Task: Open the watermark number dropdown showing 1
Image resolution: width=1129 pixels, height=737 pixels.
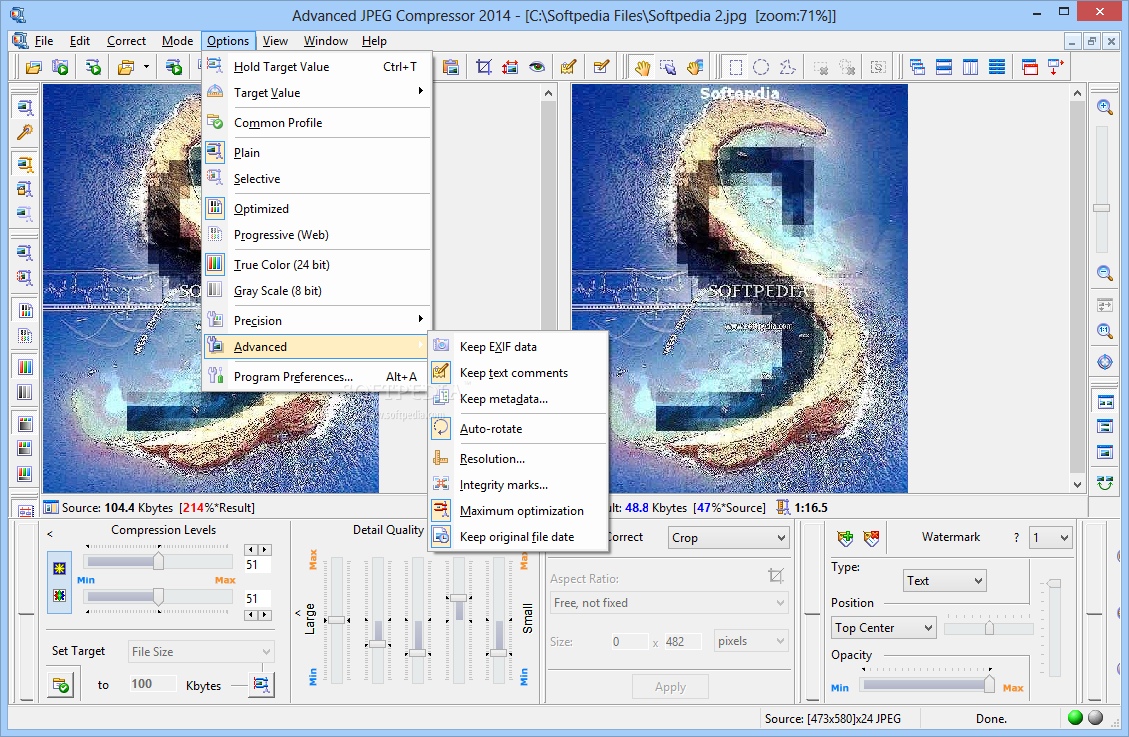Action: [x=1051, y=538]
